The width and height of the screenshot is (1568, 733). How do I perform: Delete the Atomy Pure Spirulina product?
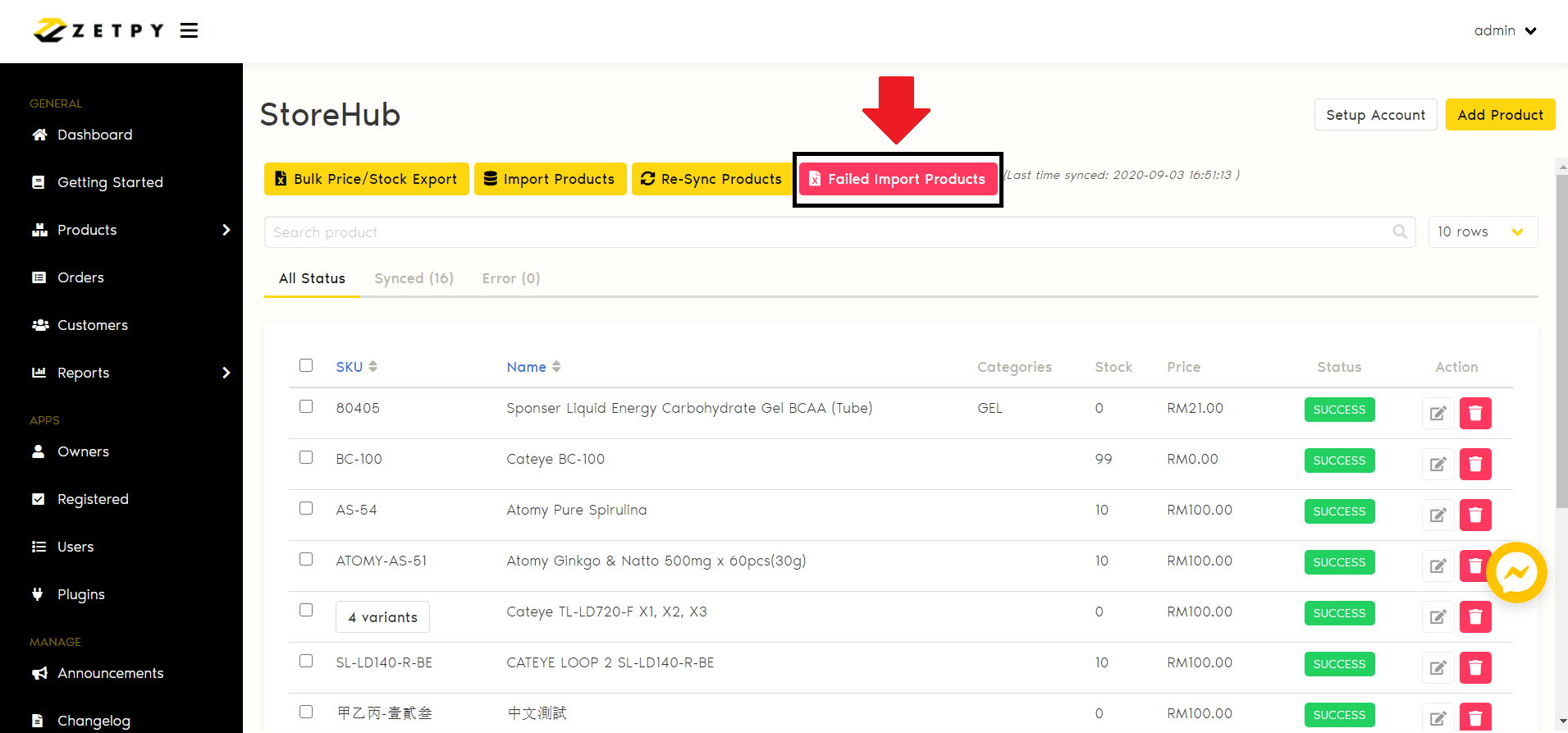[1474, 515]
